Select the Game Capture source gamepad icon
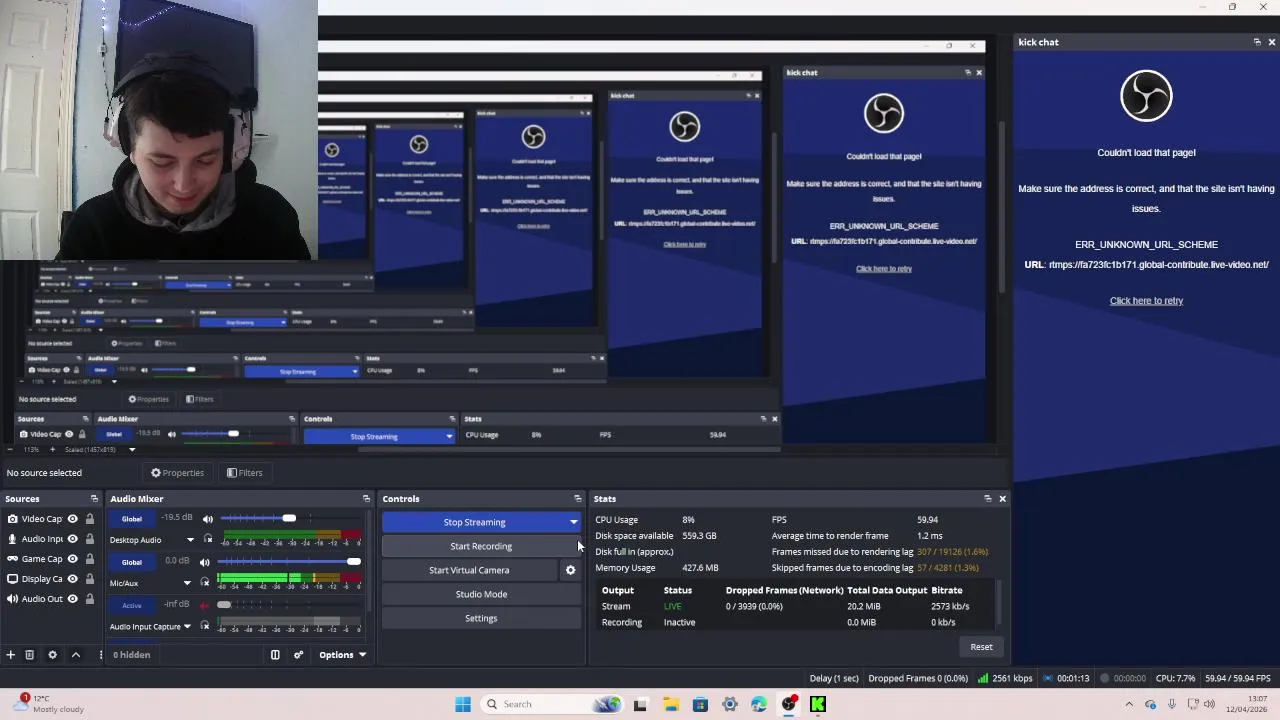 (12, 559)
